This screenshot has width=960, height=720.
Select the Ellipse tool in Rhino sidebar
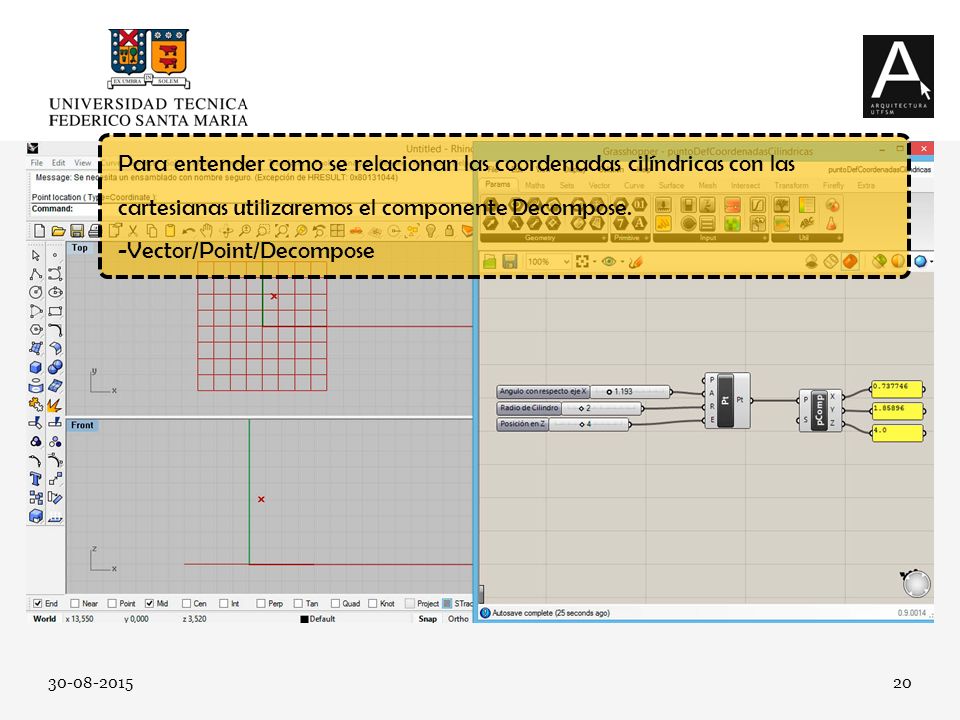coord(55,293)
